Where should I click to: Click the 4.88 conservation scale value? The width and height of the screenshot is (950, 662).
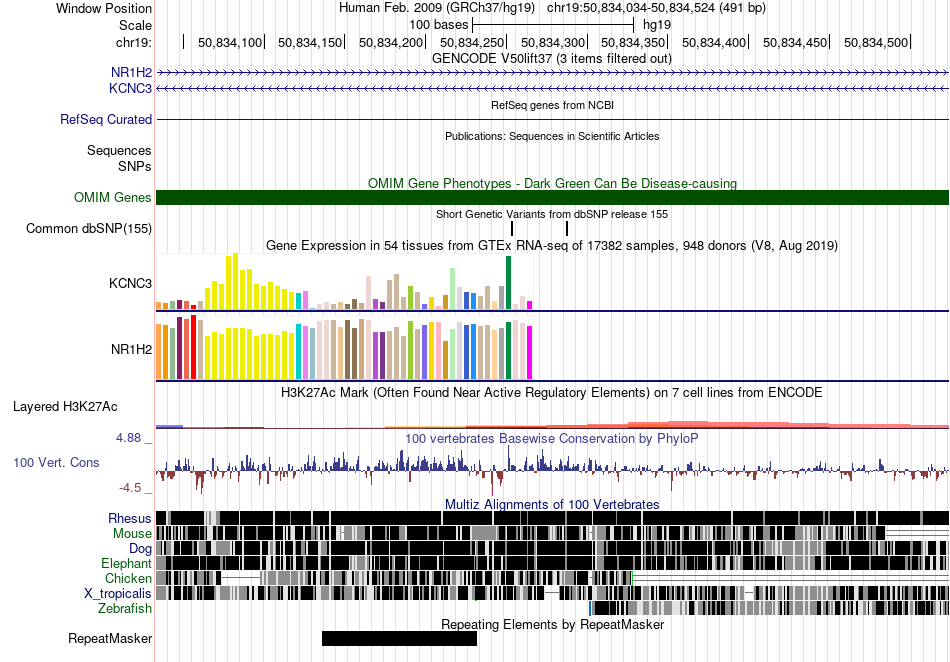pyautogui.click(x=128, y=438)
